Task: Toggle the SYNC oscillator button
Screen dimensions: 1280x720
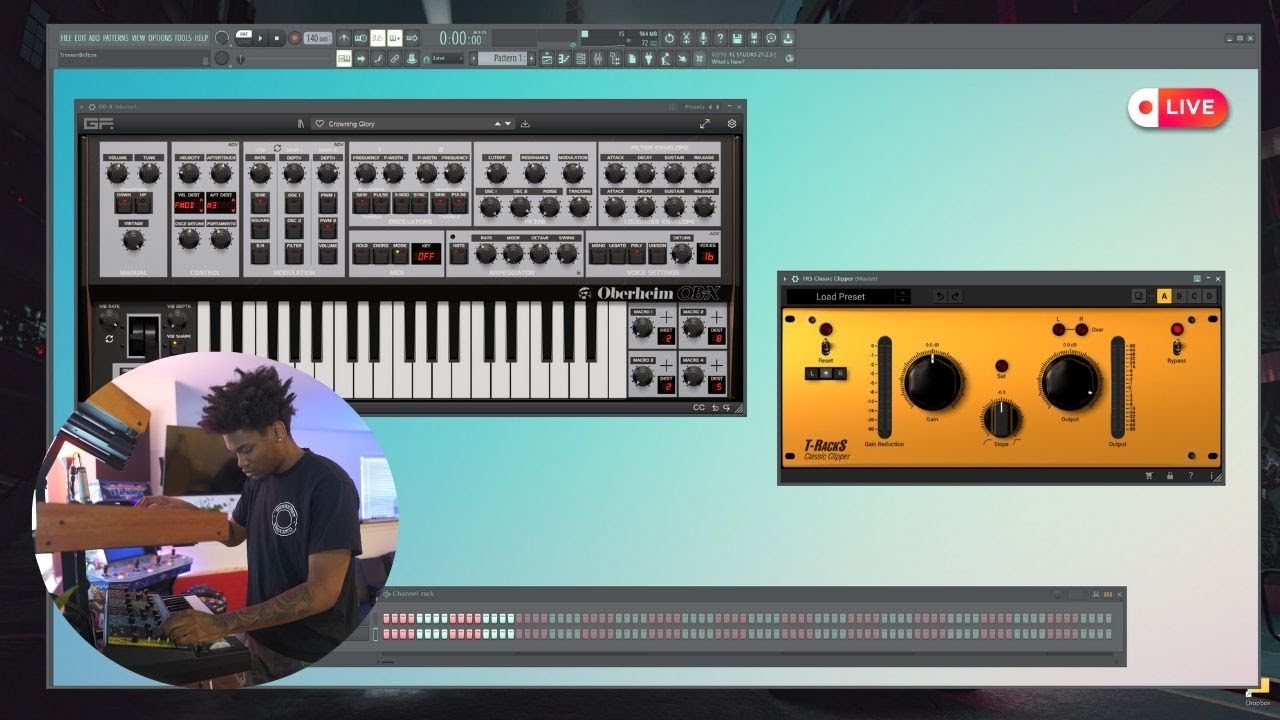Action: pyautogui.click(x=419, y=202)
